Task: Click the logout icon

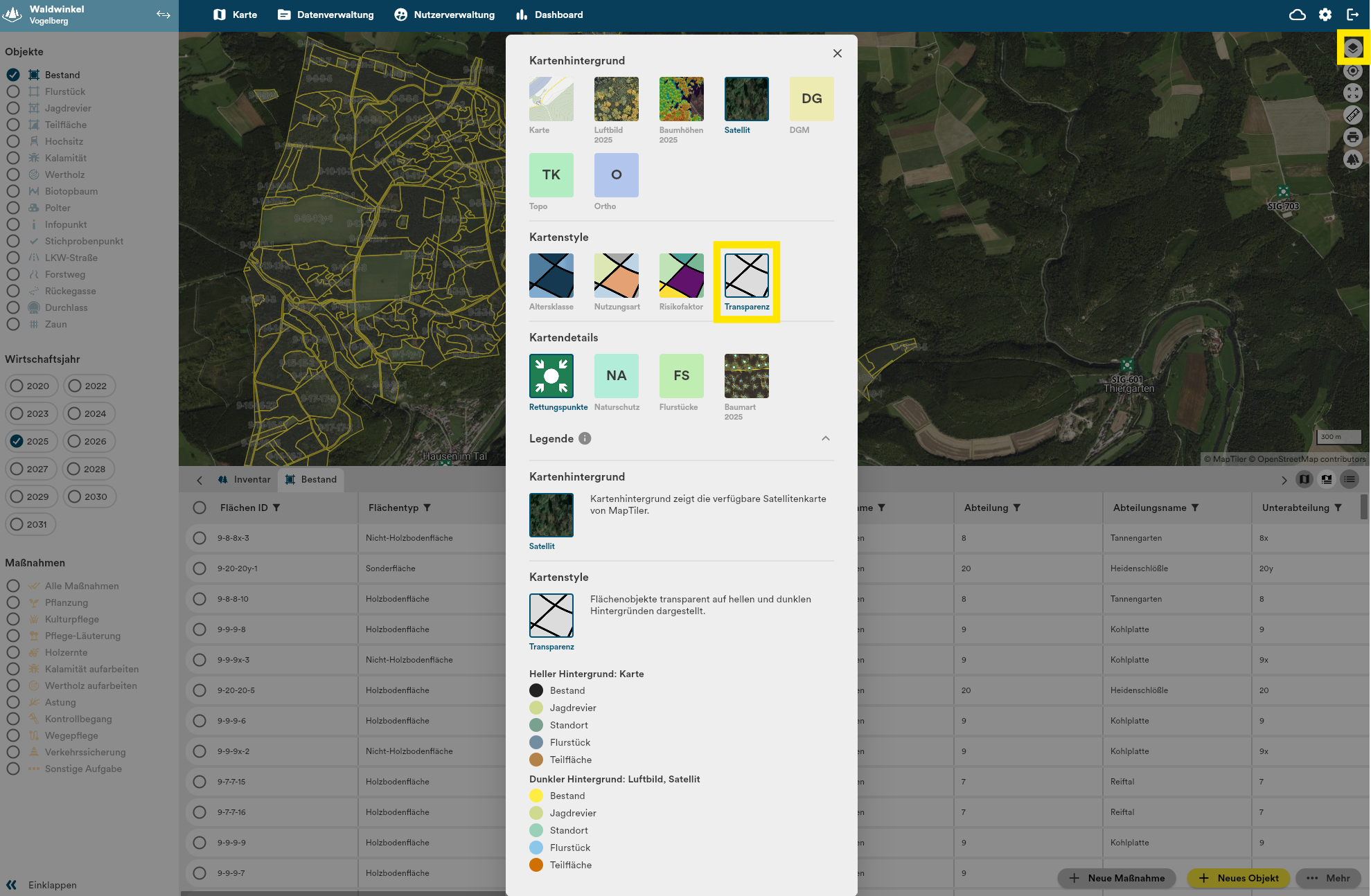Action: [x=1353, y=15]
